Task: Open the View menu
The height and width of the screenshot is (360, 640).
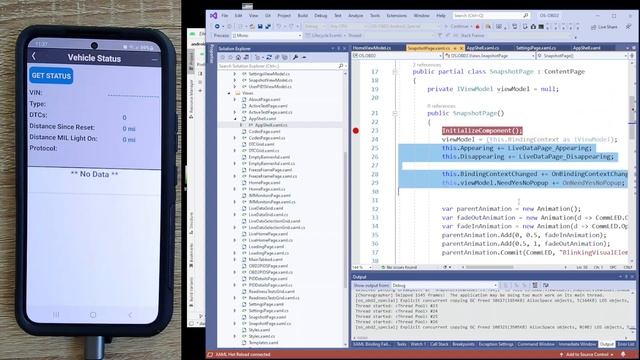Action: (x=253, y=16)
